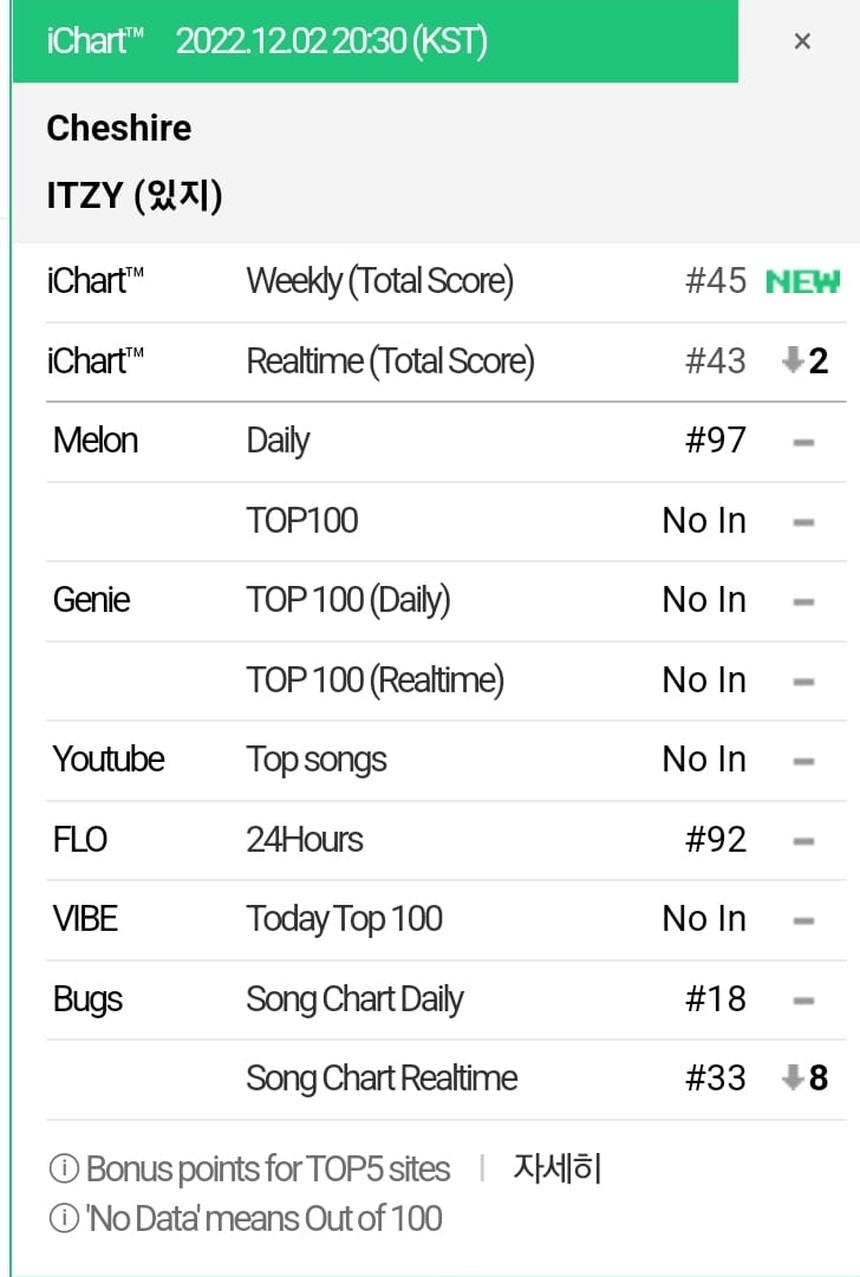Click the artist name ITZY (있지)
This screenshot has height=1277, width=860.
point(134,196)
